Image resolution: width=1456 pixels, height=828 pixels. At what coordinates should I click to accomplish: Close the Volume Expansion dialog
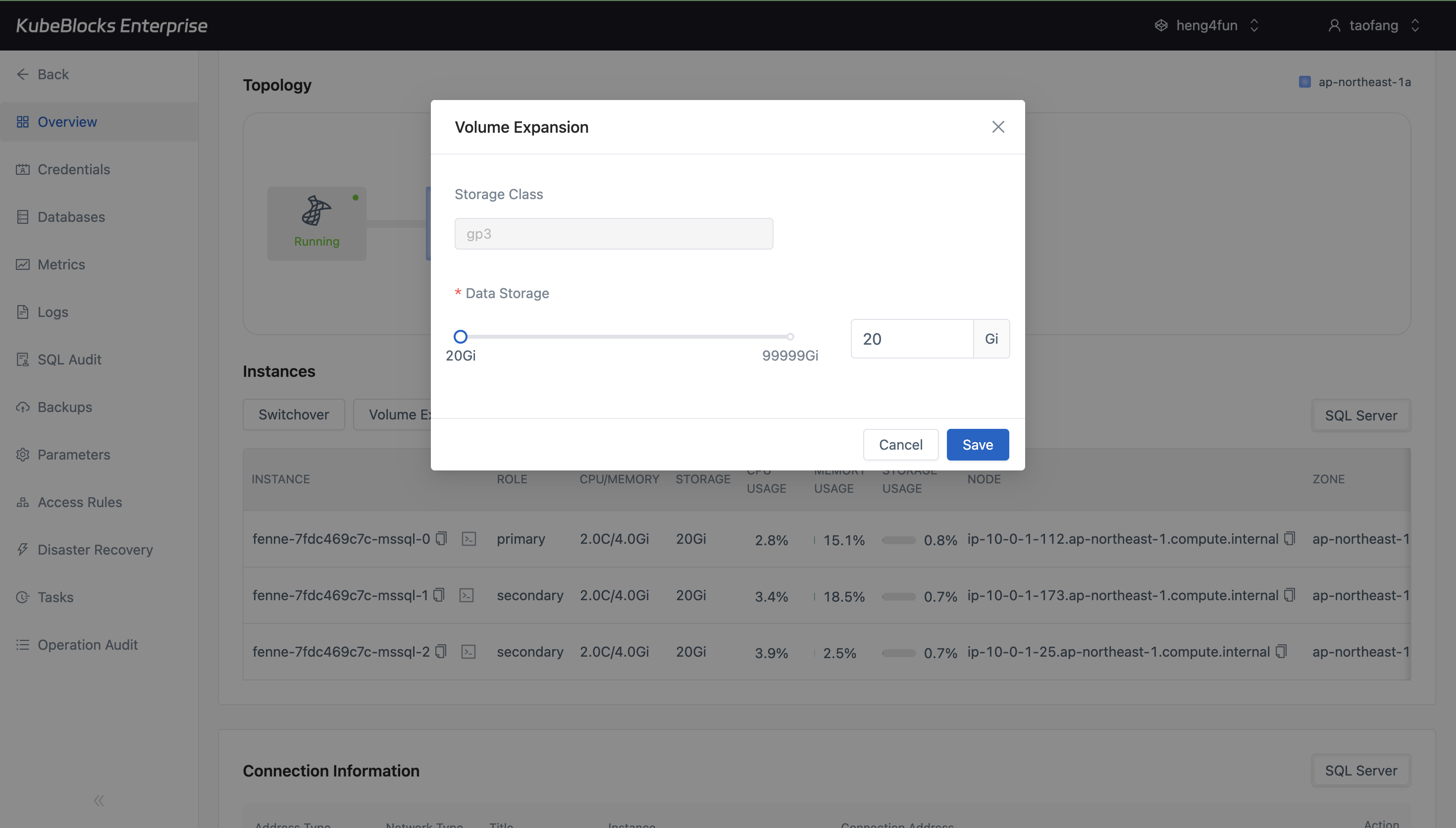click(x=998, y=127)
